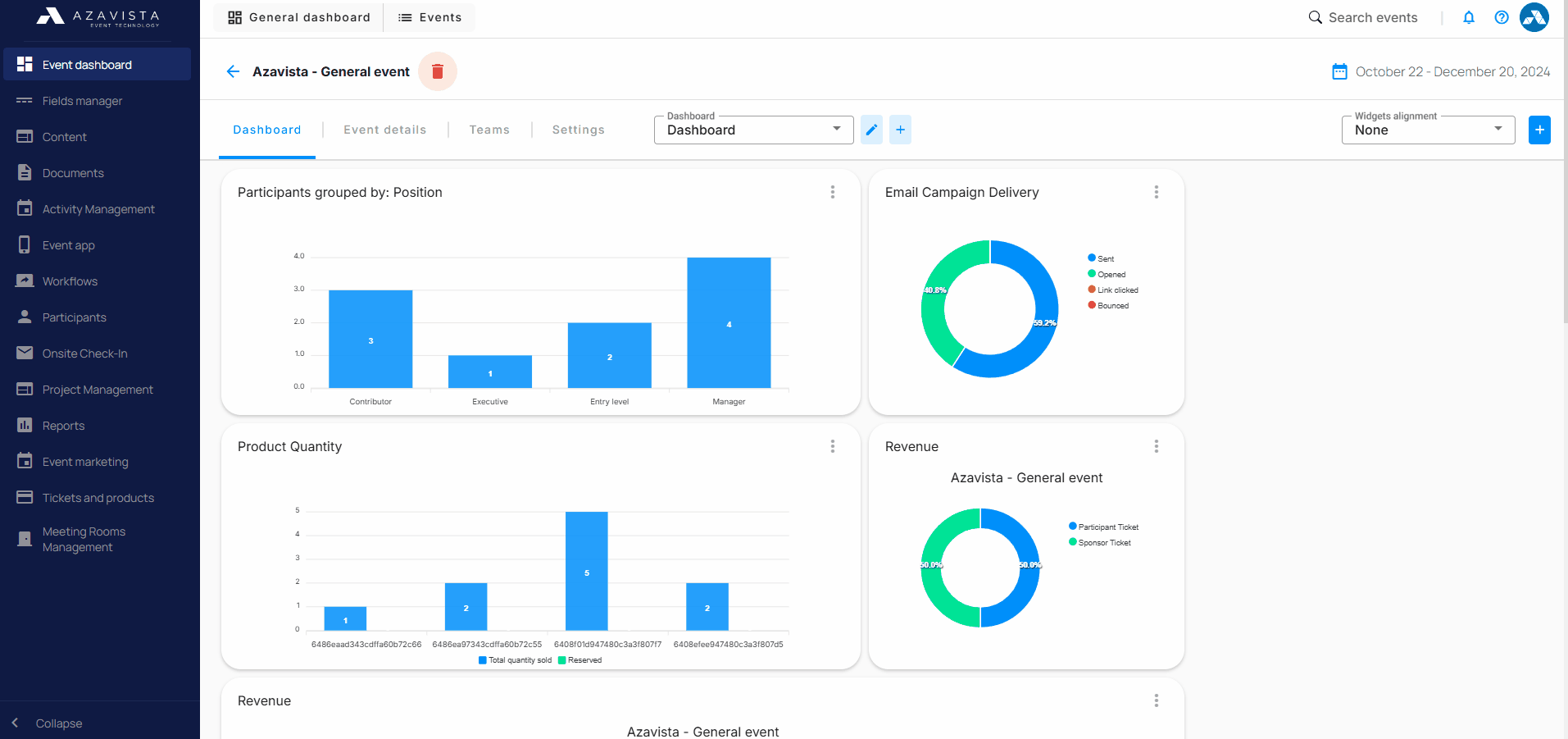Open Activity Management calendar icon

coord(25,208)
